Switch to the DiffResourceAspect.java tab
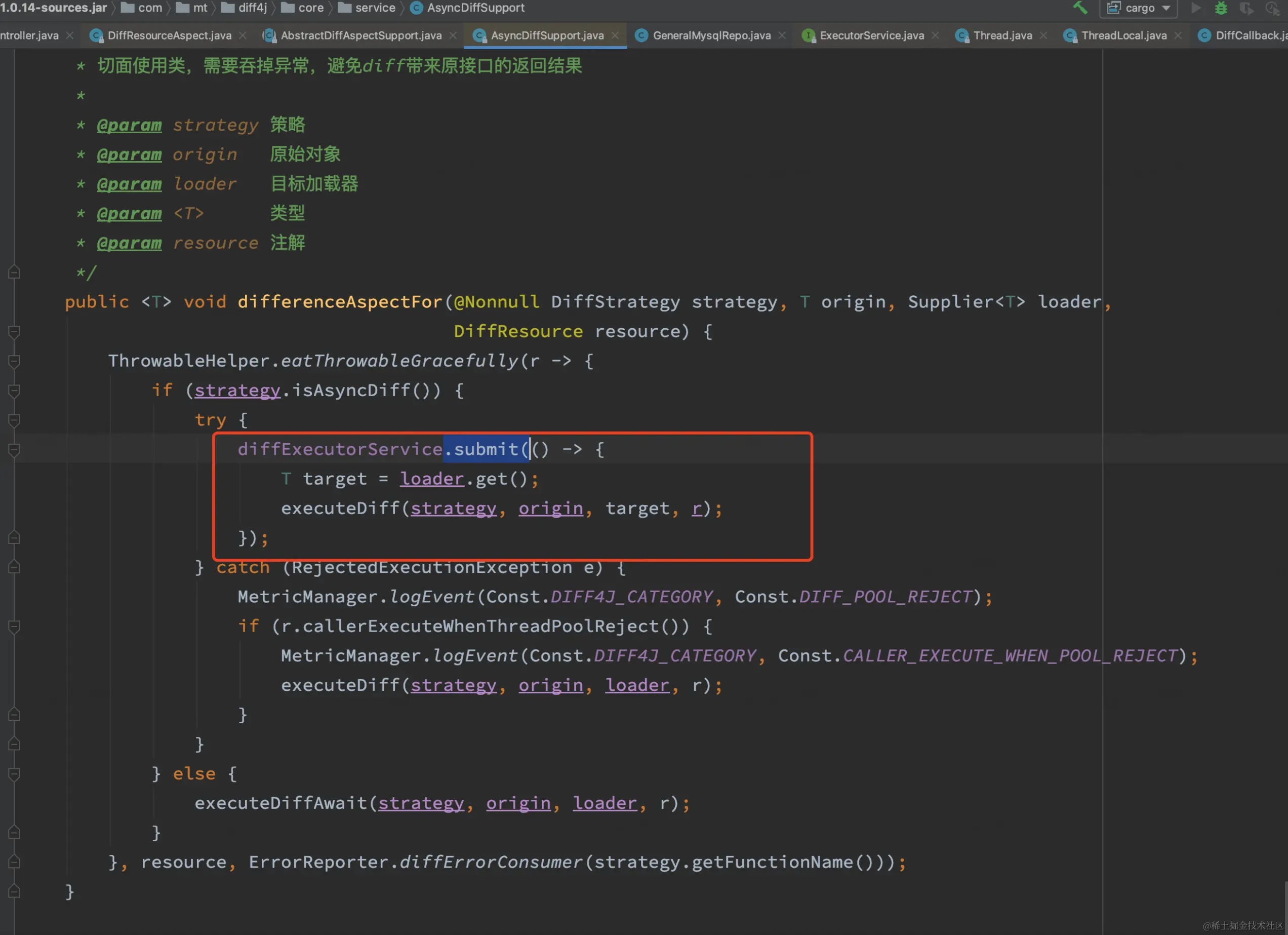 coord(169,35)
